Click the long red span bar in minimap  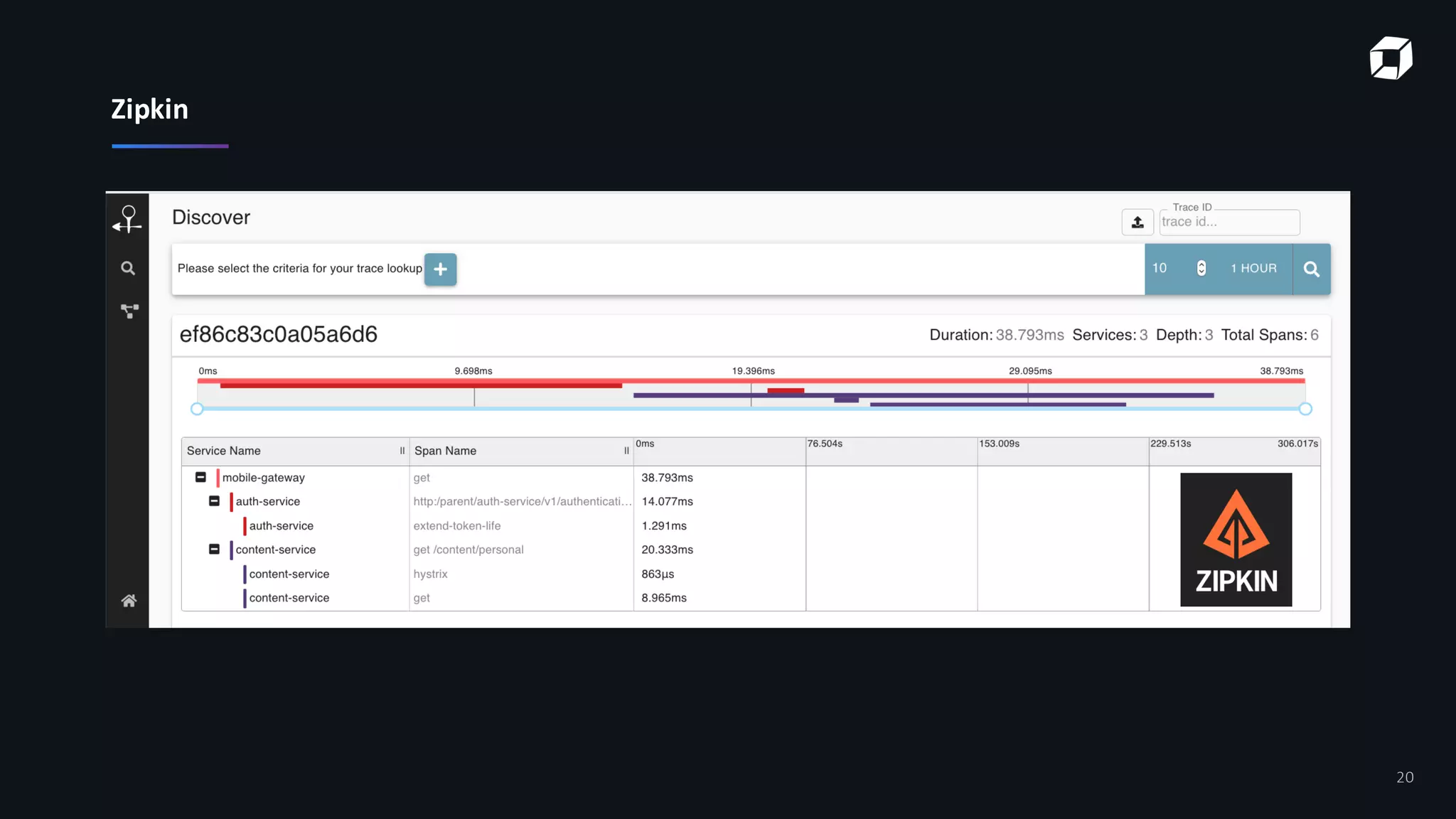pos(421,385)
